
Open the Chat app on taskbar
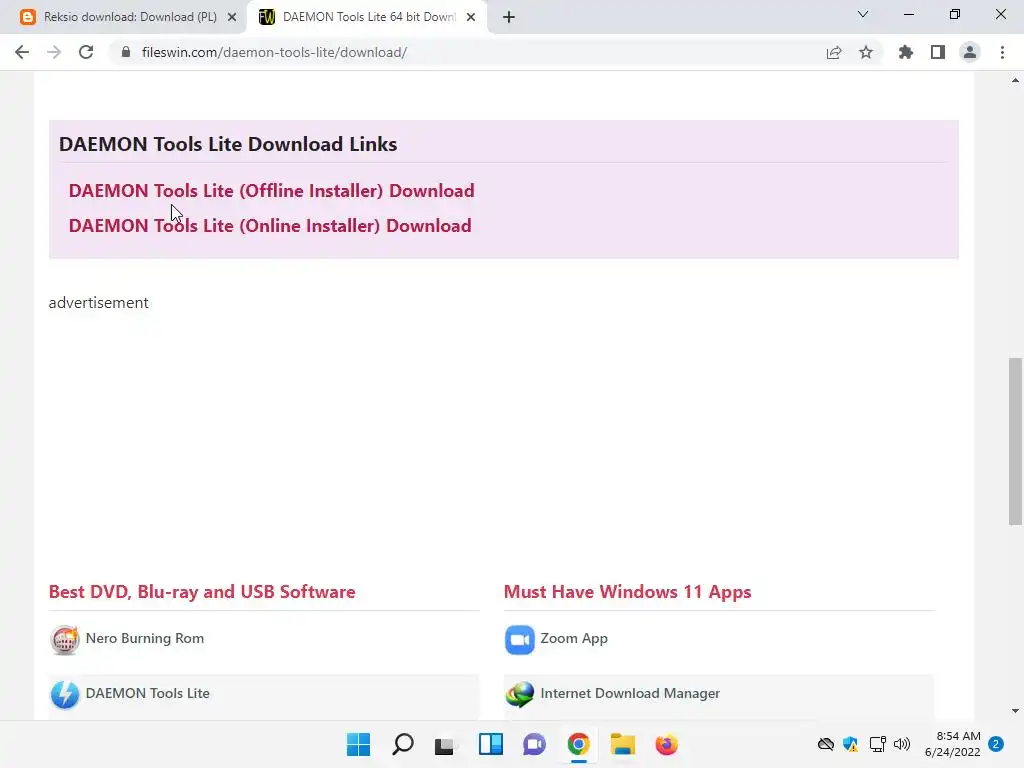pyautogui.click(x=534, y=744)
